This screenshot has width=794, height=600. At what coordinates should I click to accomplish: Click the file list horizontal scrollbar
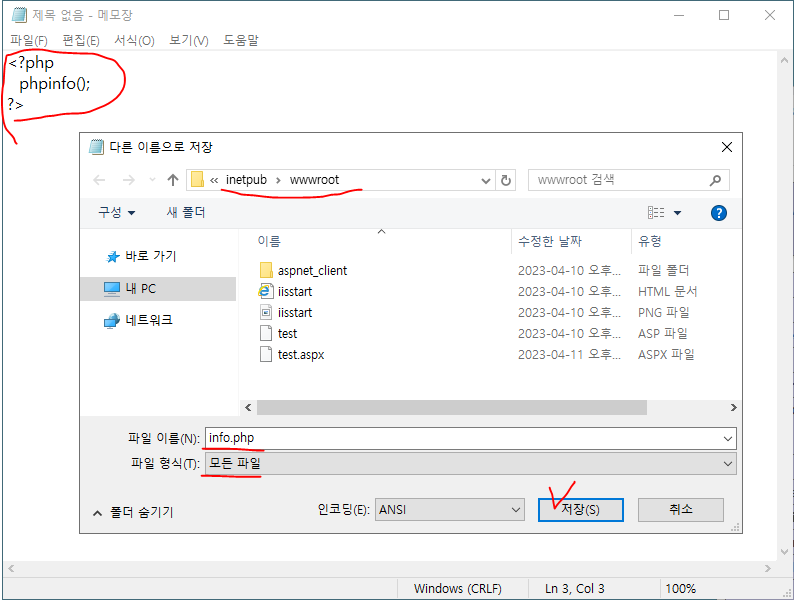point(451,408)
